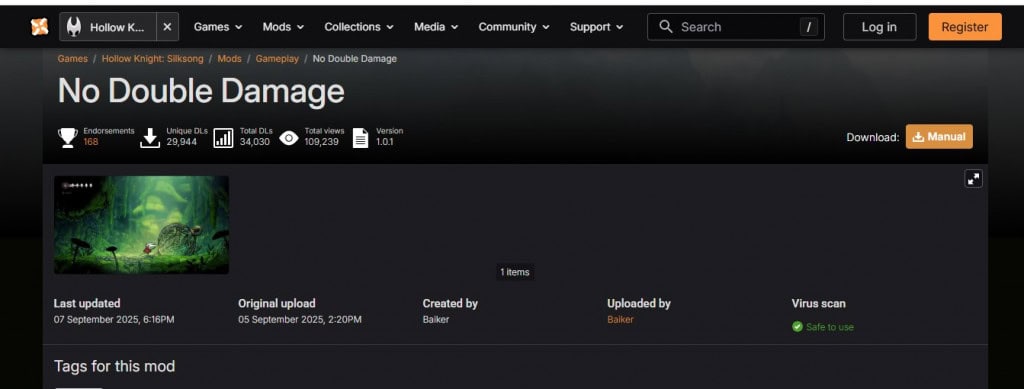Viewport: 1024px width, 389px height.
Task: Open the Games dropdown menu
Action: point(218,27)
